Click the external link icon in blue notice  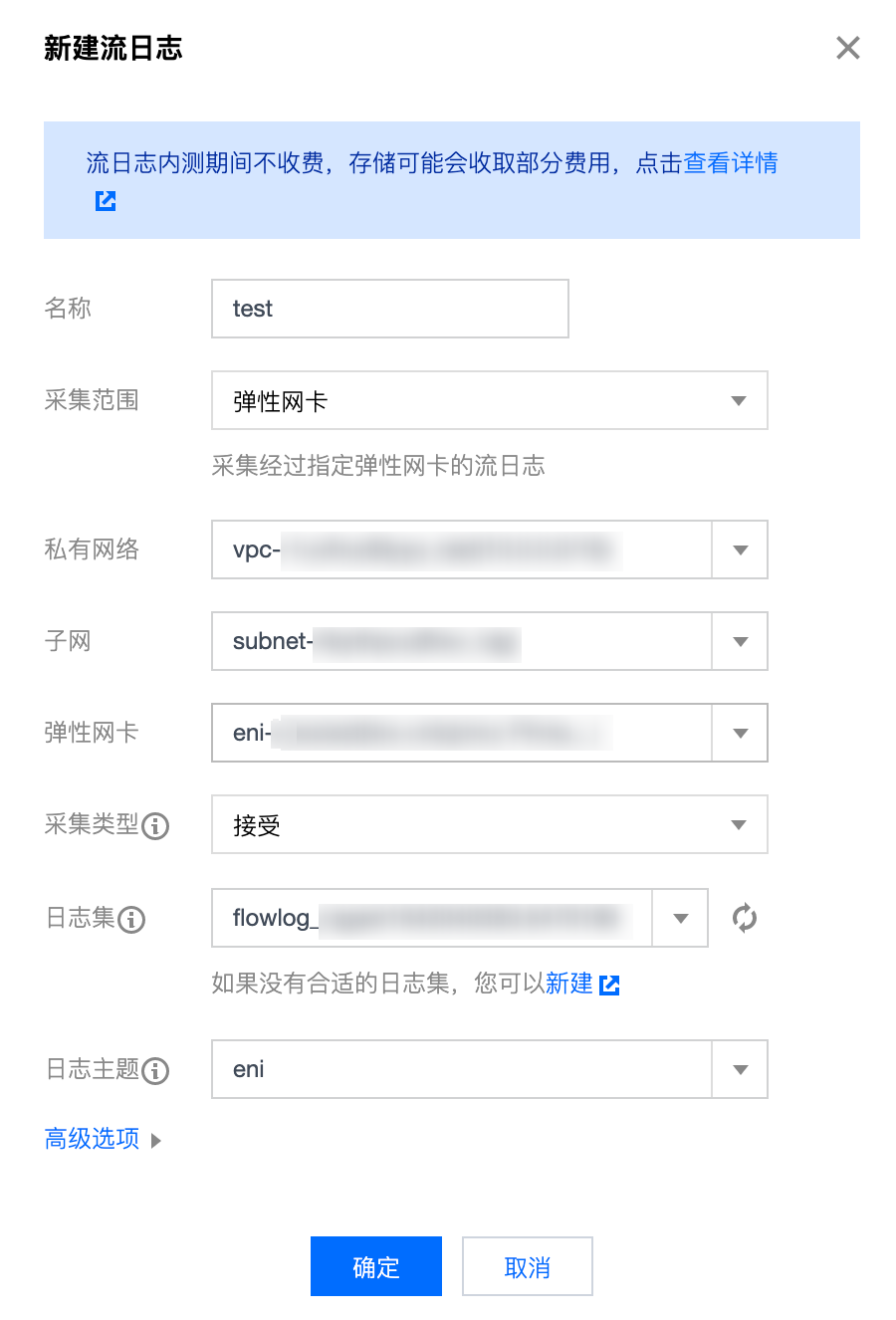tap(106, 201)
